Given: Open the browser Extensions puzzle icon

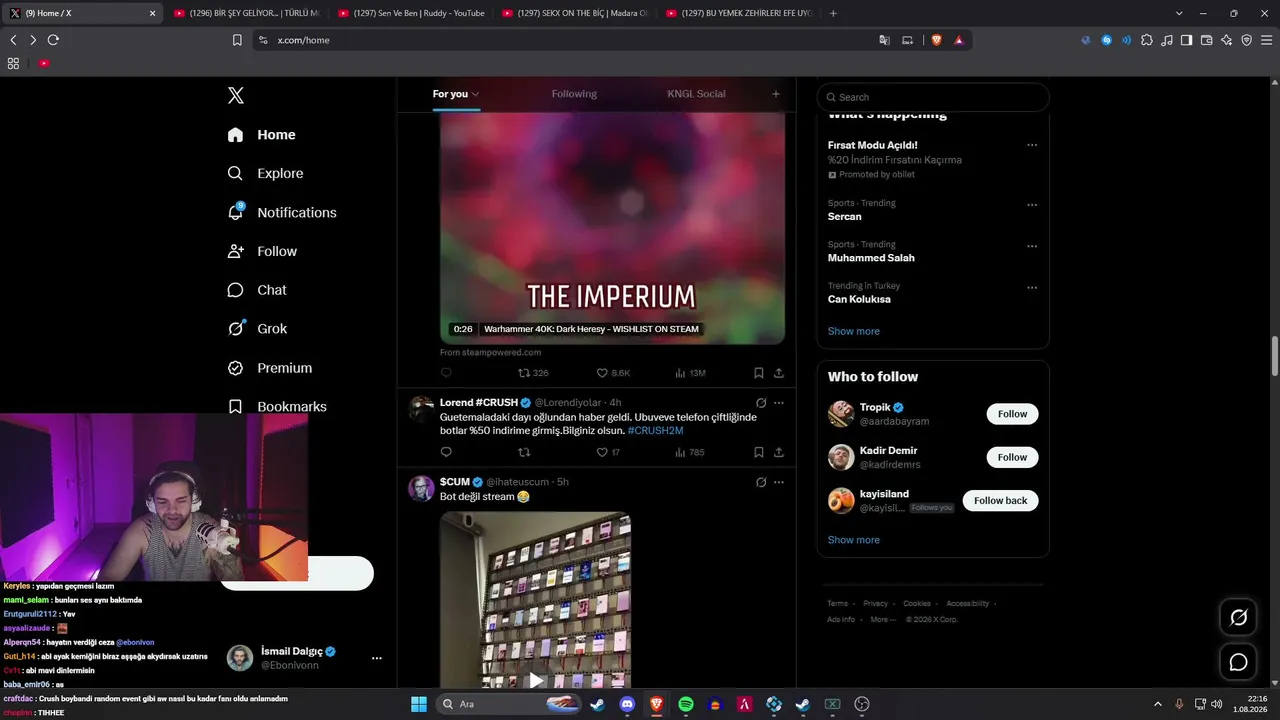Looking at the screenshot, I should [1147, 40].
